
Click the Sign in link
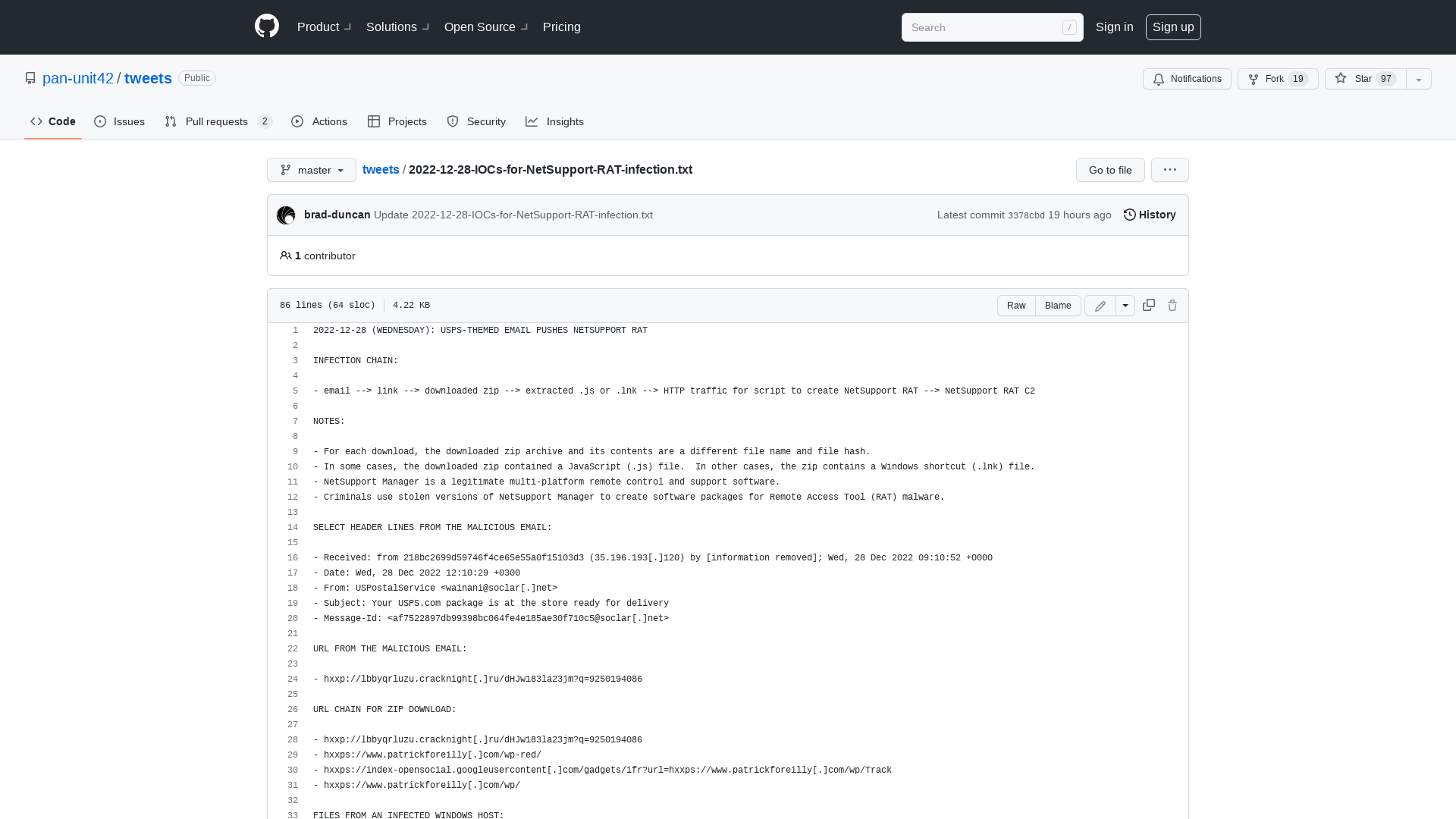coord(1115,27)
